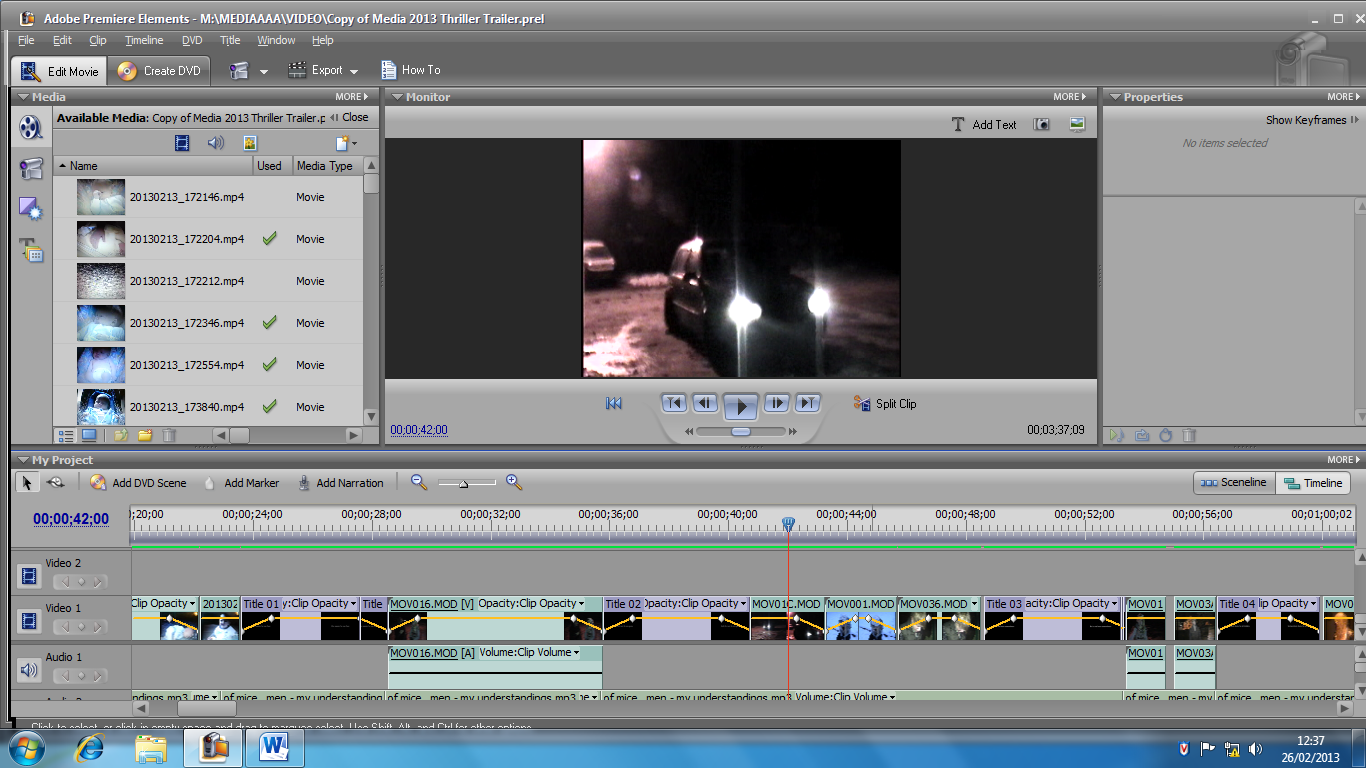This screenshot has height=768, width=1366.
Task: Select the Time Stretch tool
Action: pos(56,482)
